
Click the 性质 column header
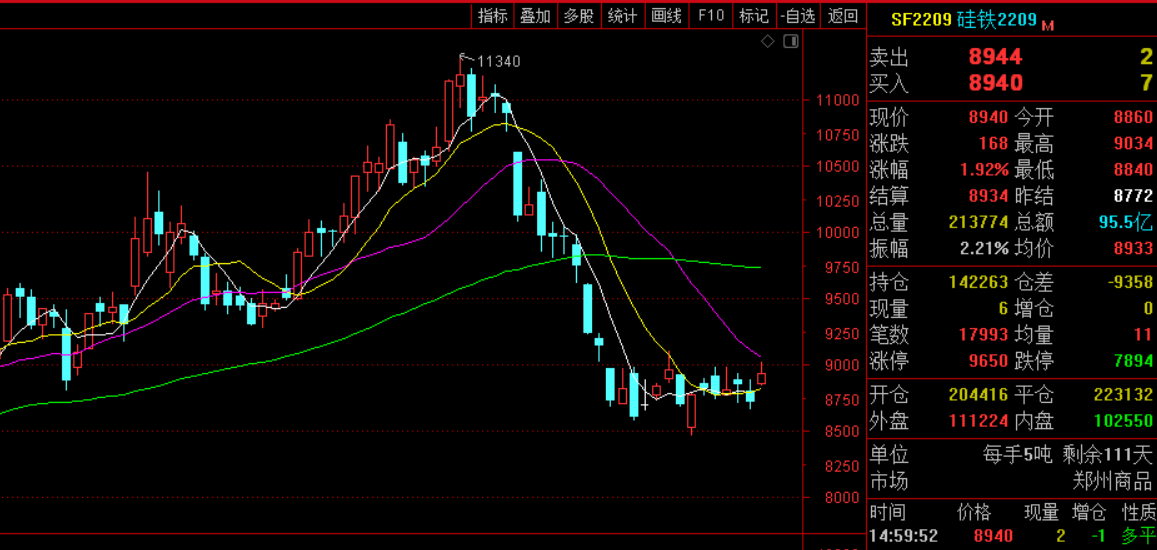(x=1137, y=512)
